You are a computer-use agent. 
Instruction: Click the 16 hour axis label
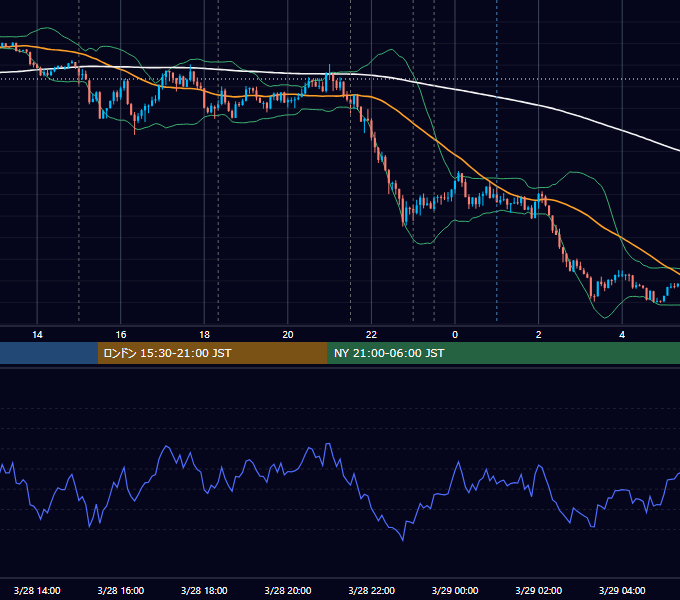pos(121,335)
